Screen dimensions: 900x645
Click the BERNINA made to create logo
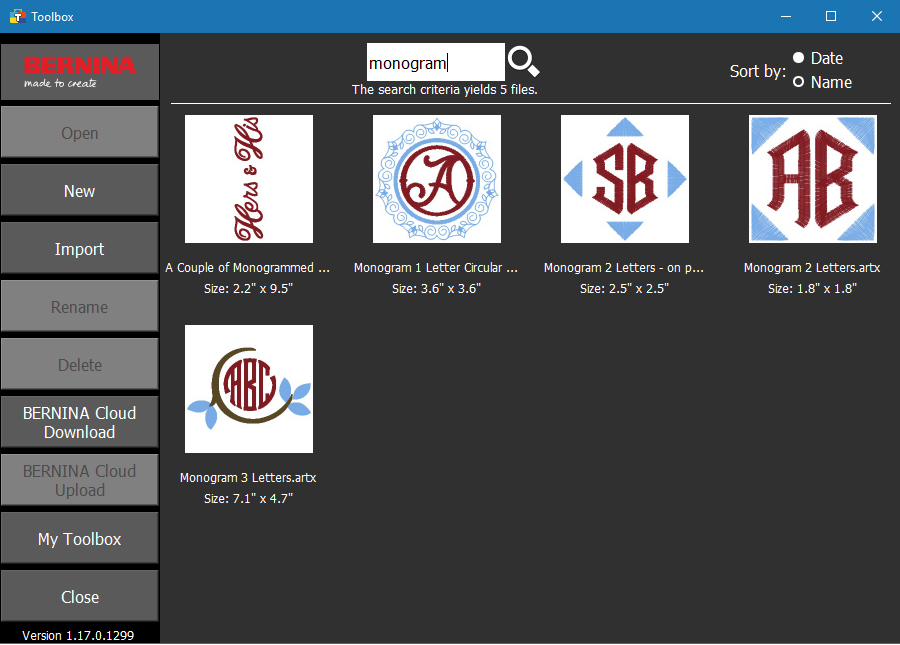[x=80, y=72]
